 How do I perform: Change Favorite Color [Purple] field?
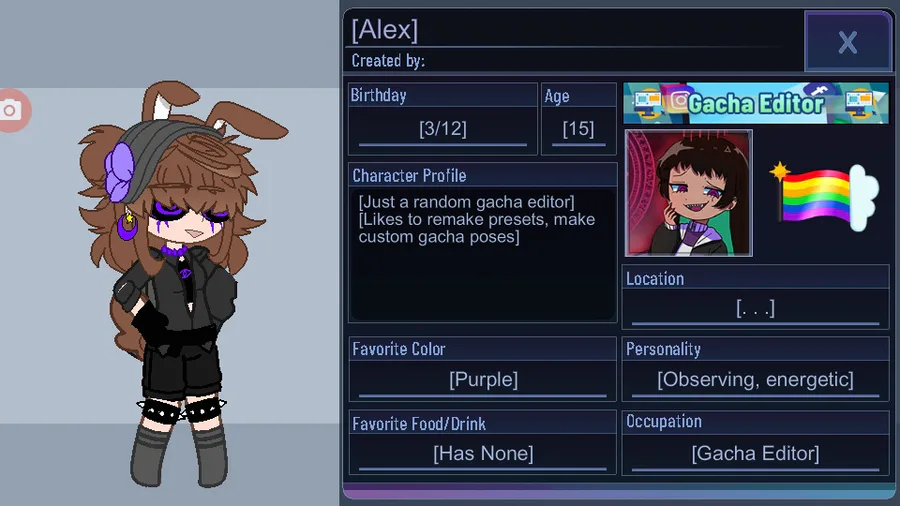(x=483, y=379)
